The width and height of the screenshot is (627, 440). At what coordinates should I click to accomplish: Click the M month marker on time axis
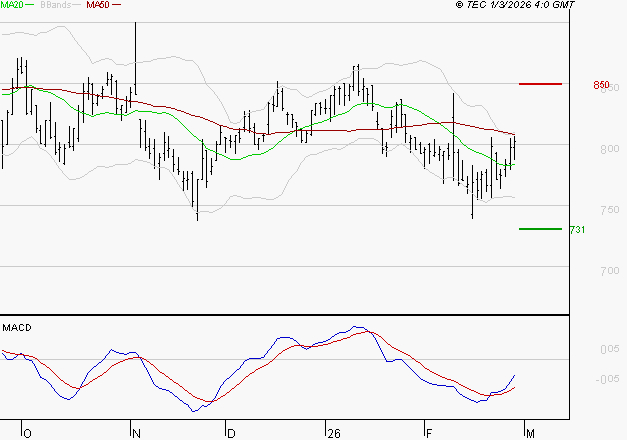[x=530, y=434]
